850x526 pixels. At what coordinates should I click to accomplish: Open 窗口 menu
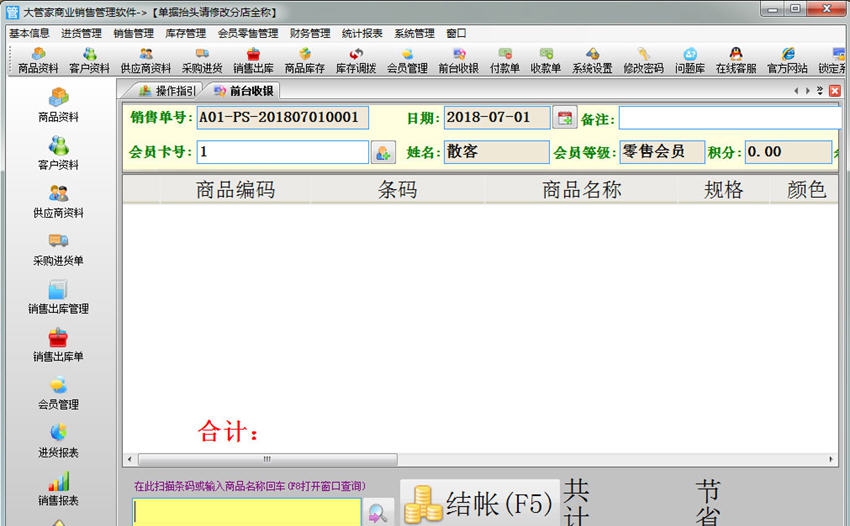point(456,34)
